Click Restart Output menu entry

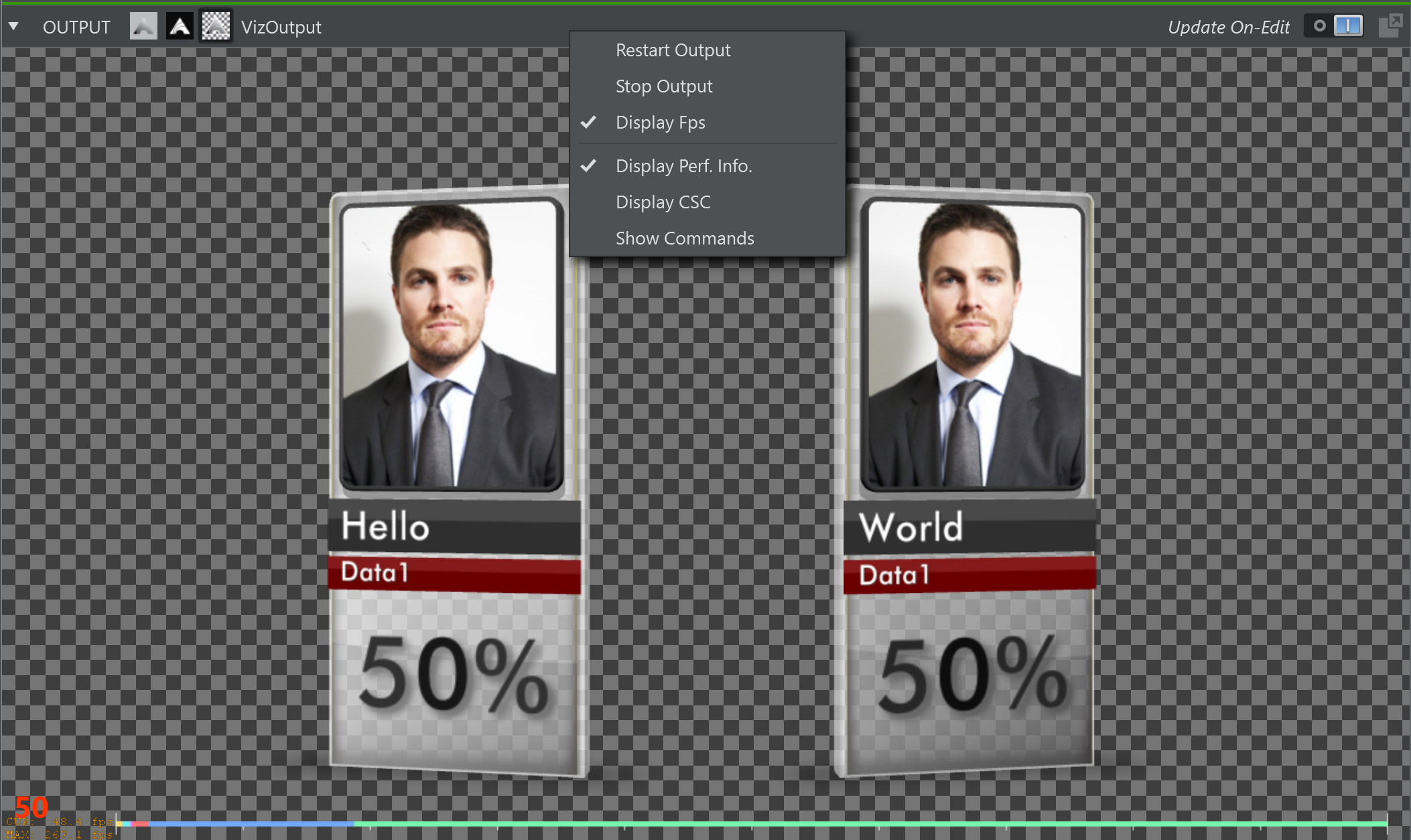(673, 50)
